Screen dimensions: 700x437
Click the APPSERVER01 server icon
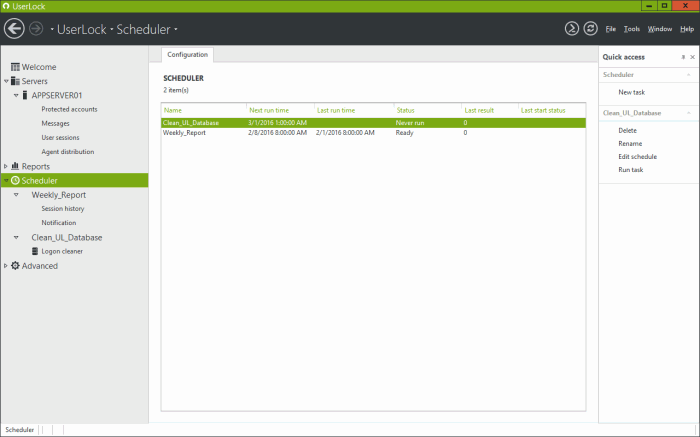tap(25, 95)
